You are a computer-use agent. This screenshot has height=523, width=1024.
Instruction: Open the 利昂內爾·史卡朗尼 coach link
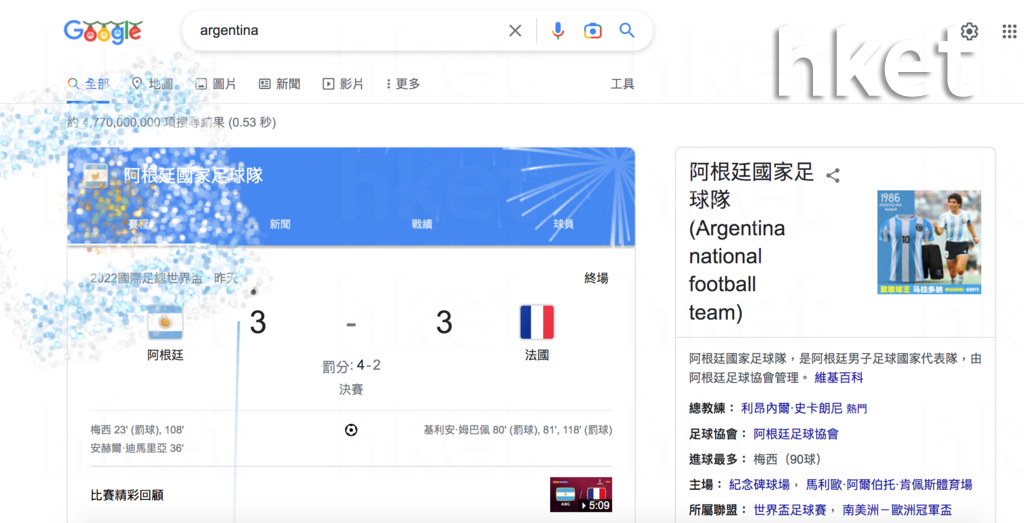pyautogui.click(x=792, y=409)
